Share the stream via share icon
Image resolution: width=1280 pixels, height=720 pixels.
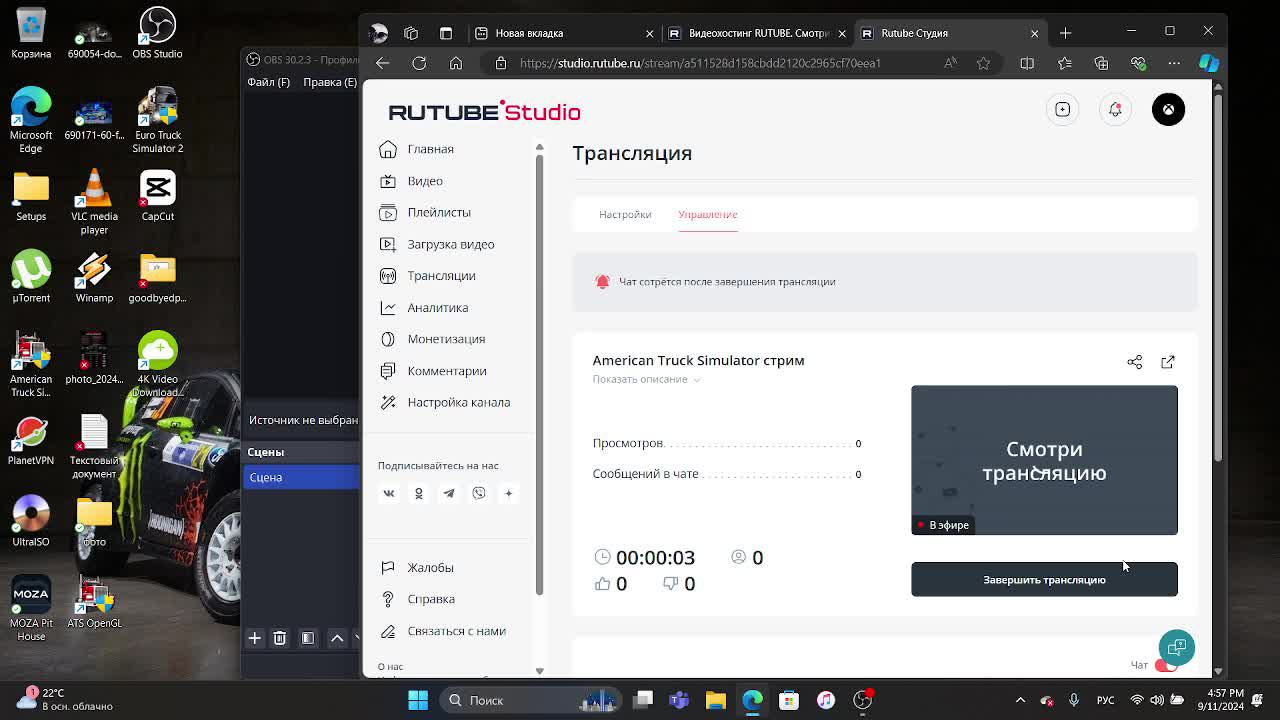click(x=1134, y=362)
